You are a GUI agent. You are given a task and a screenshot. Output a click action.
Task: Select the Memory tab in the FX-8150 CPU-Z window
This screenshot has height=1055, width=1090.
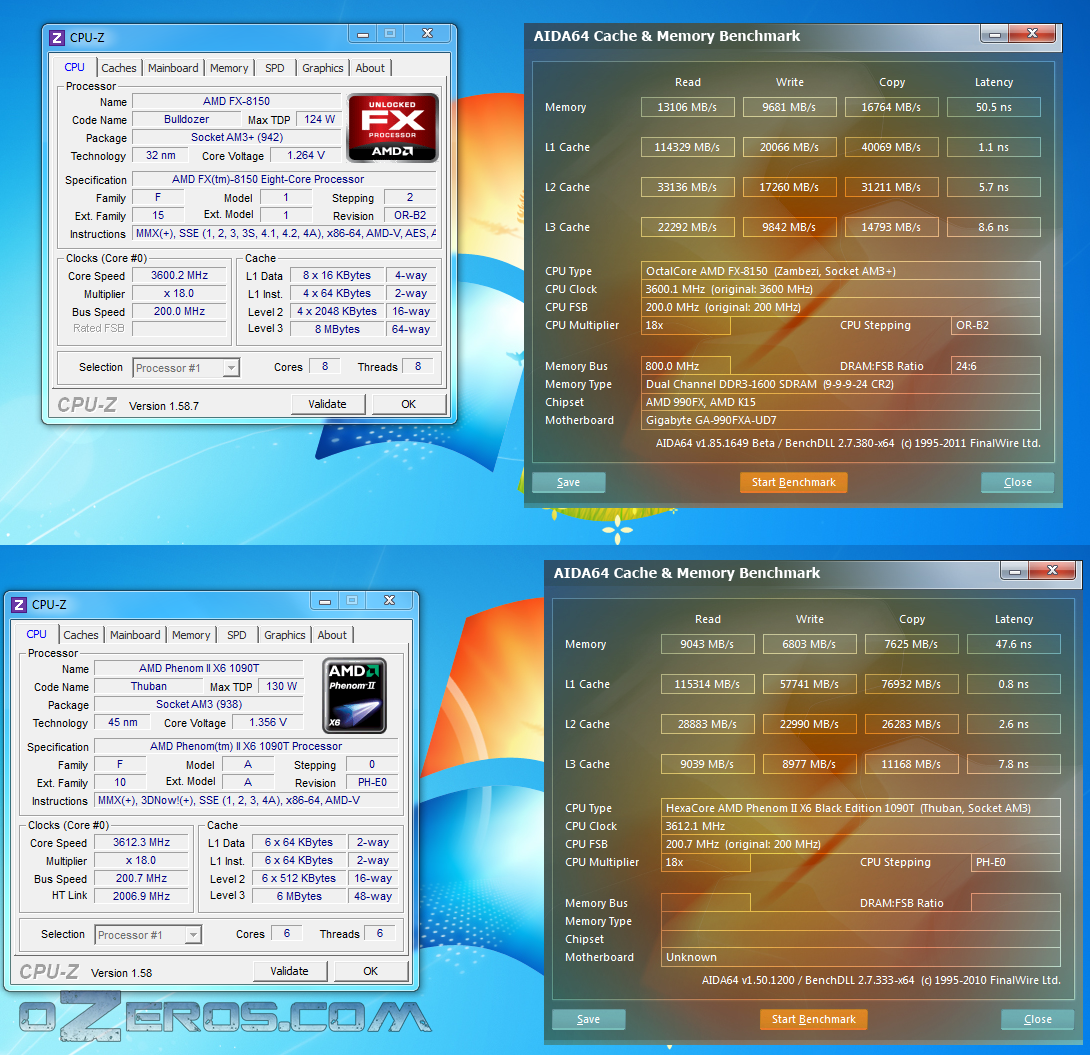(x=229, y=68)
